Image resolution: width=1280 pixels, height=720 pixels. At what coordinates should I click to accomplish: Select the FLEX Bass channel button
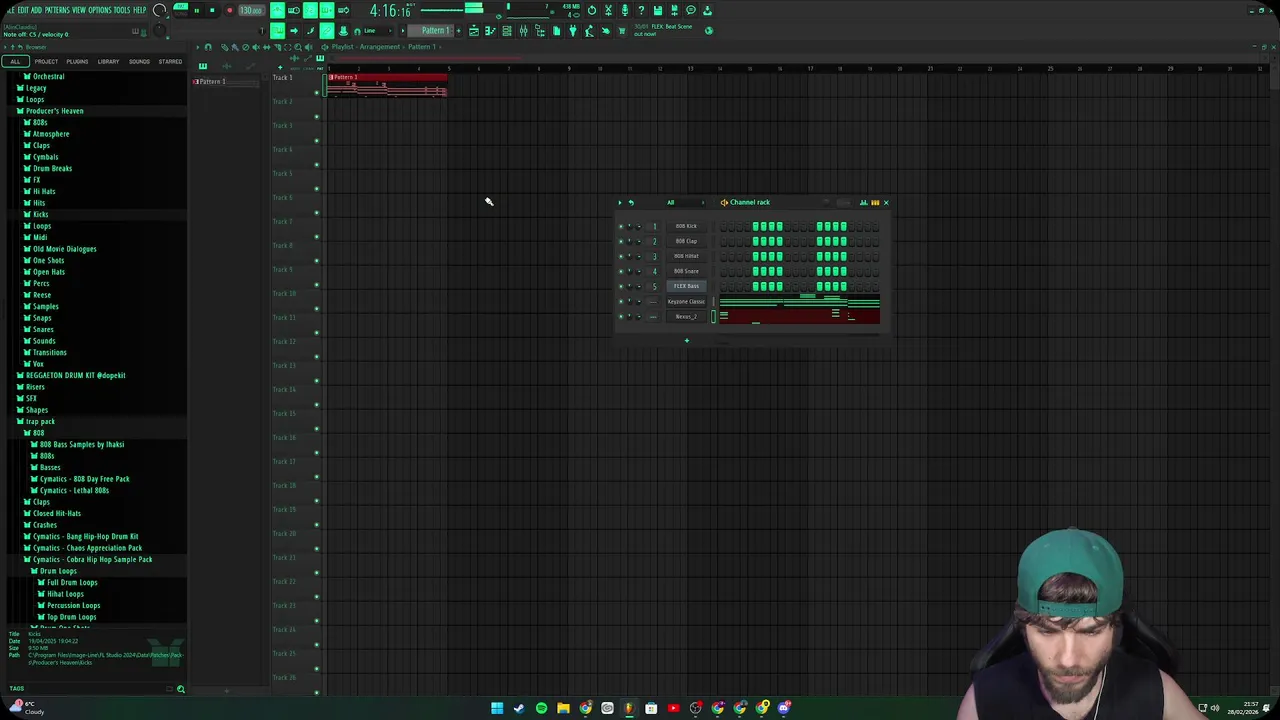click(686, 286)
